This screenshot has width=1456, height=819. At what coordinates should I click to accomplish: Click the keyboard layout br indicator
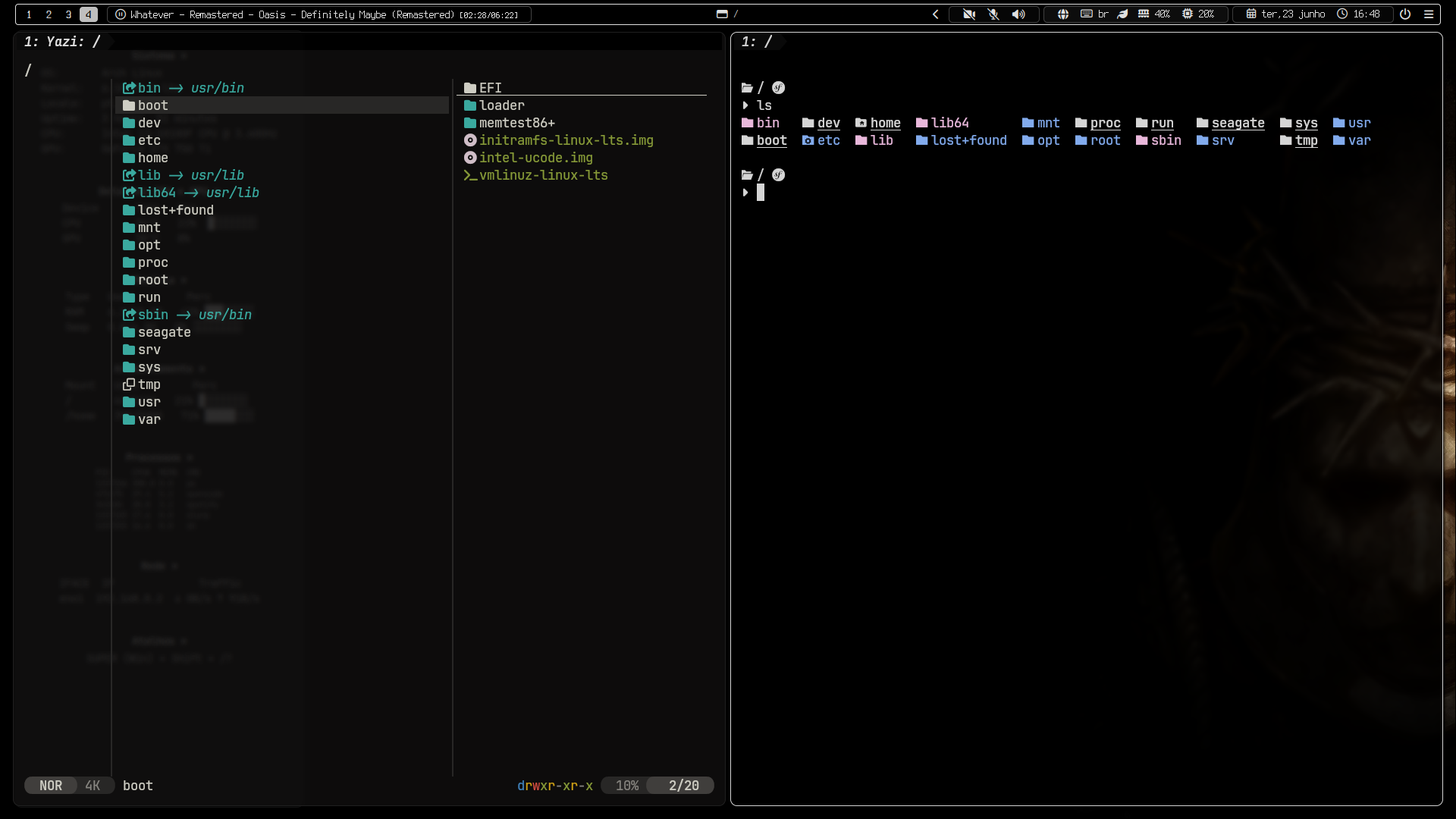click(x=1094, y=14)
